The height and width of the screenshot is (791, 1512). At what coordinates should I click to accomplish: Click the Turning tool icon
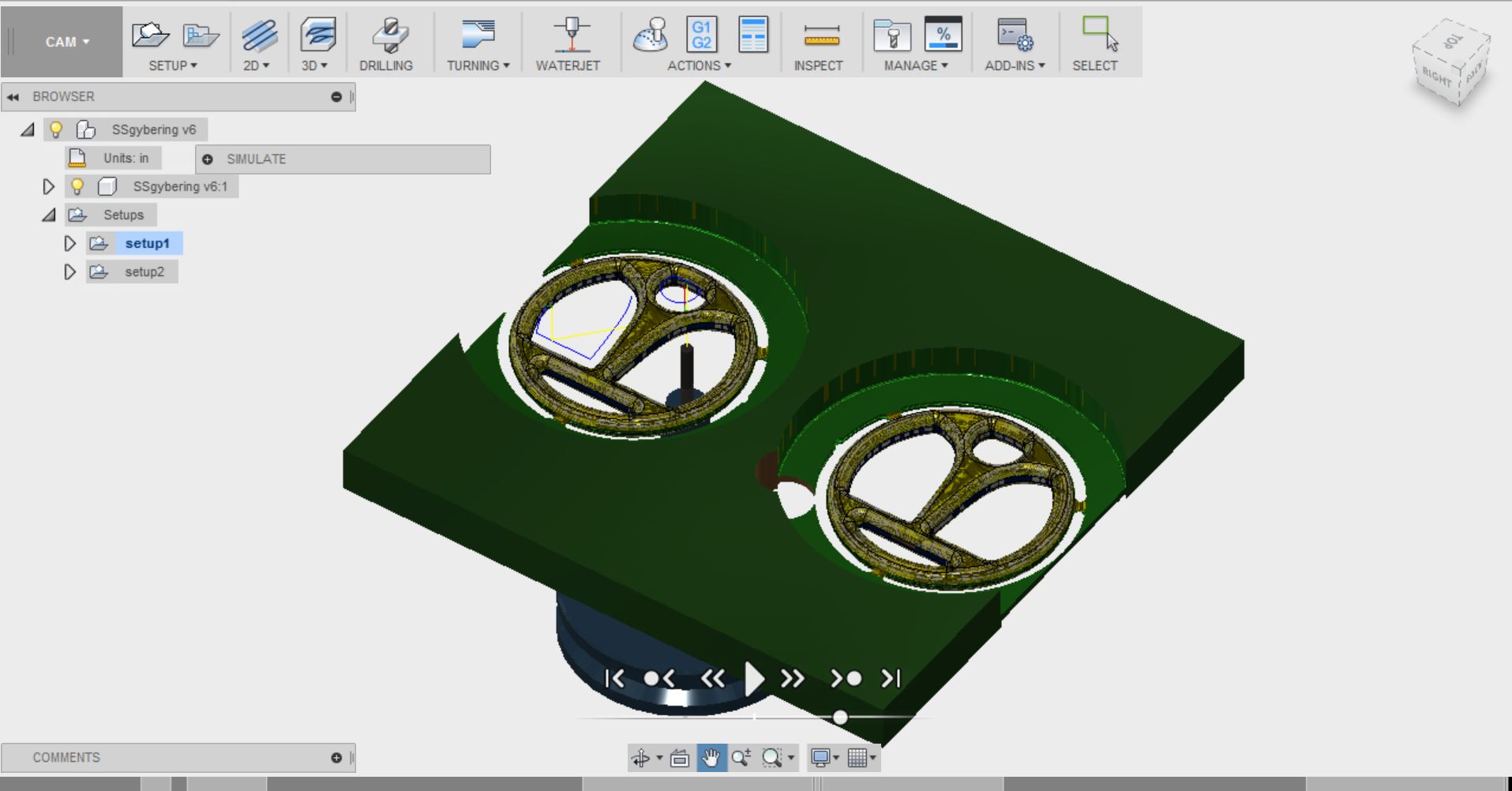coord(478,36)
